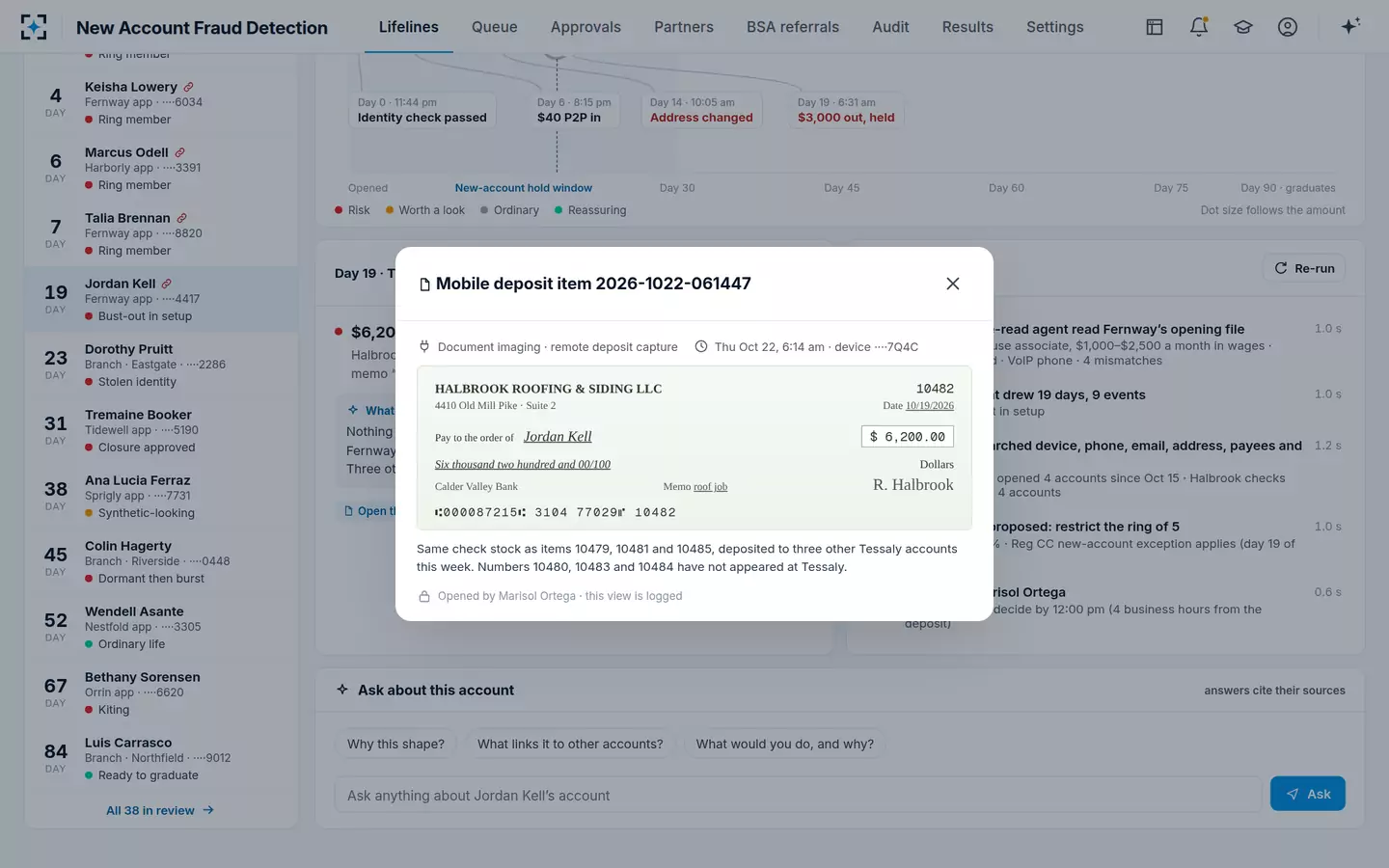Click the link icon next to Marcus Odell
Screen dimensions: 1389x868
179,152
